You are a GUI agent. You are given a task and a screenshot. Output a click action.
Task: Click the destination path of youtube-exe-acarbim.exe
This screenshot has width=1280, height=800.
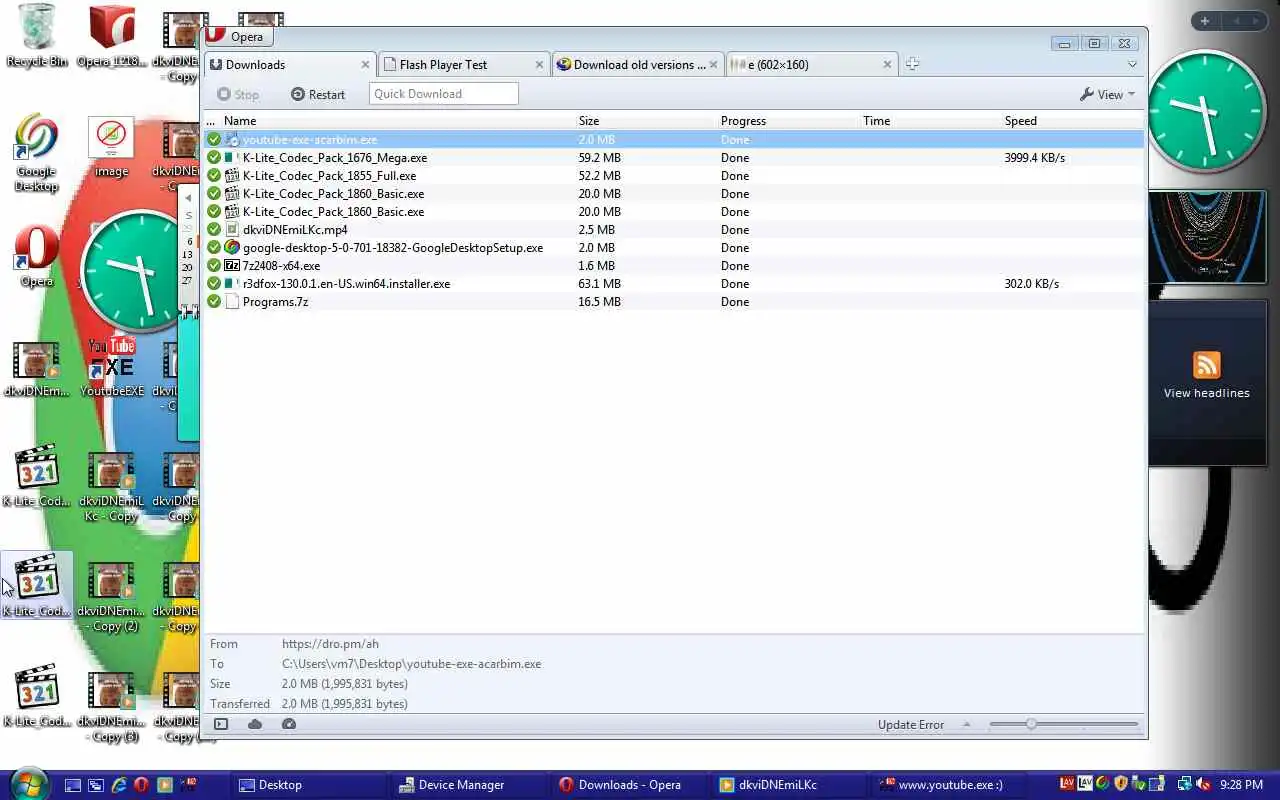[411, 664]
